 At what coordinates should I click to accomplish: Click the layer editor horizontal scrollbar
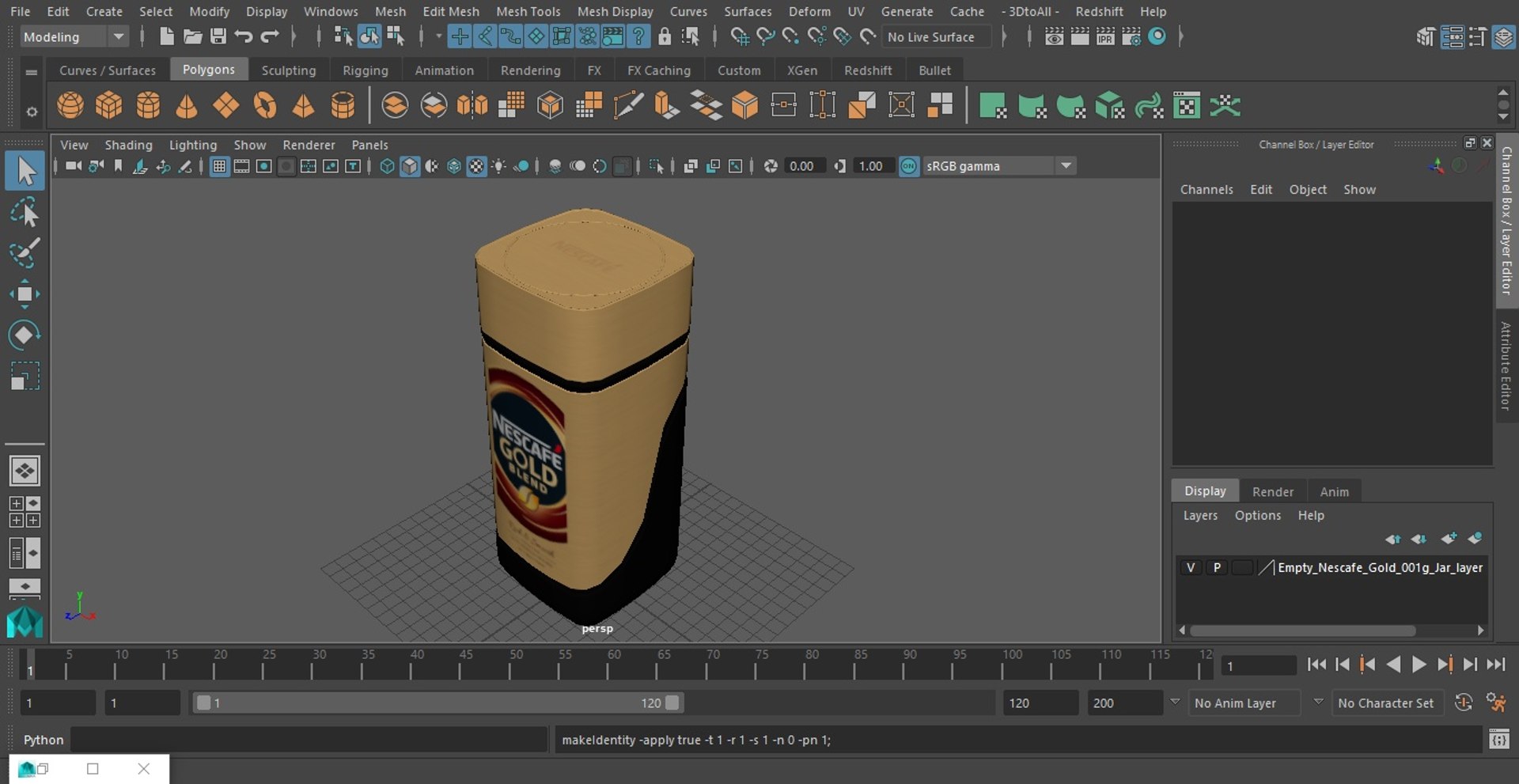coord(1302,631)
